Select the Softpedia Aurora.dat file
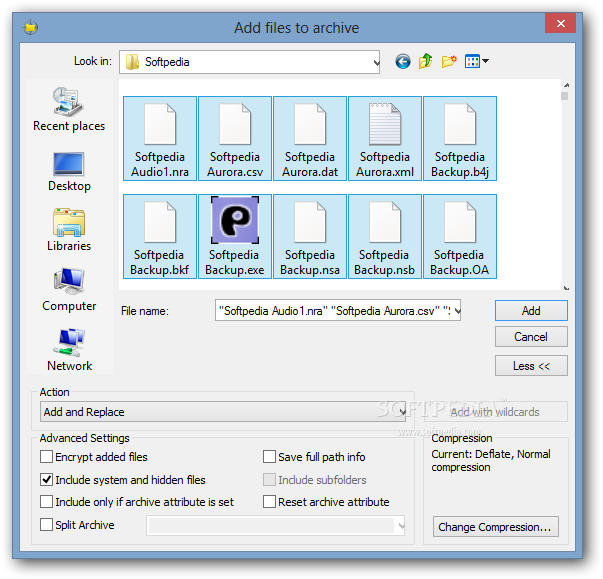603x579 pixels. click(310, 138)
